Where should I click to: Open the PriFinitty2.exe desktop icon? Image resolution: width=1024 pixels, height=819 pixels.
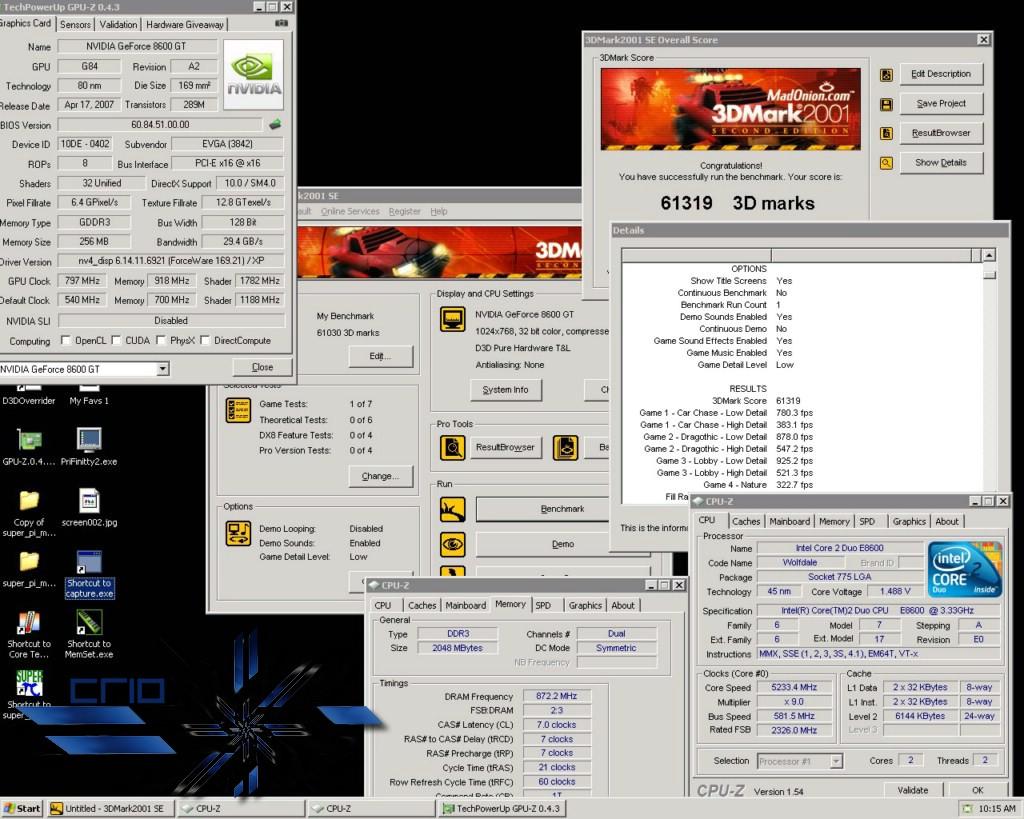tap(89, 447)
